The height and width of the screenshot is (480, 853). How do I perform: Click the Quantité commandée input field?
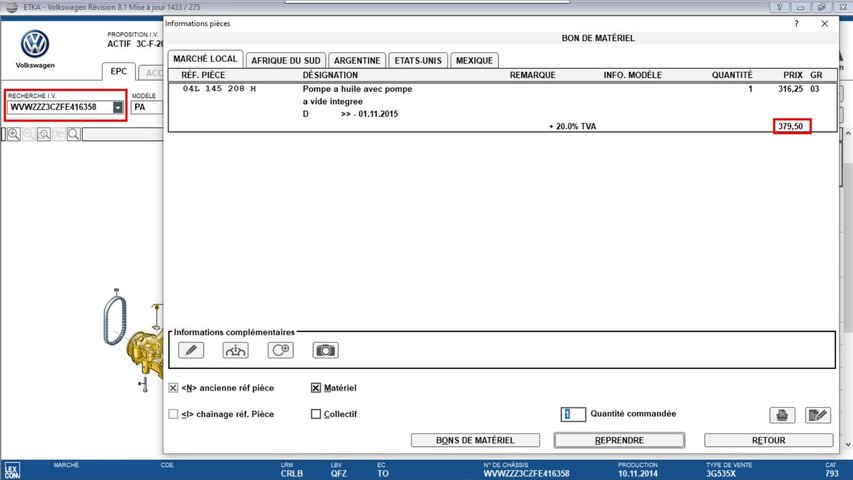point(573,414)
